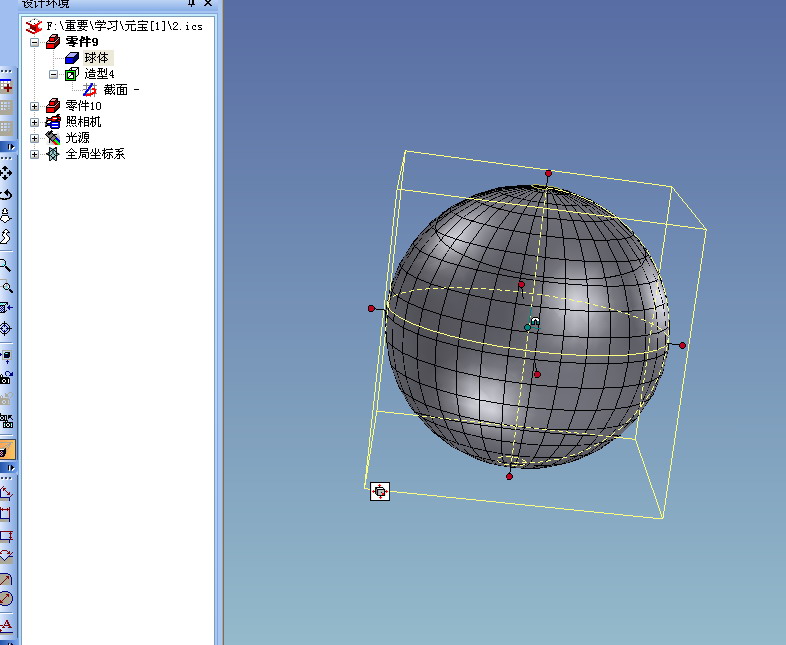This screenshot has width=786, height=645.
Task: Toggle the highlighted Perspective view button
Action: pyautogui.click(x=7, y=450)
